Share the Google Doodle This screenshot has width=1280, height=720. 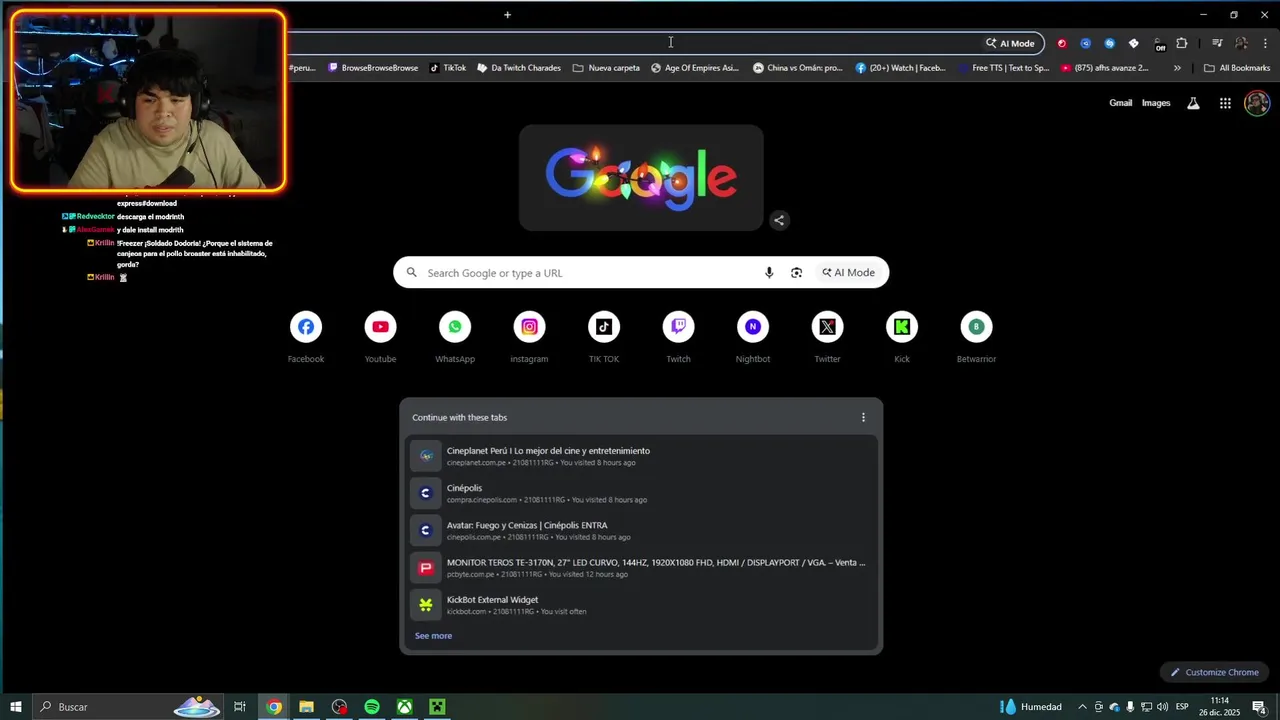pyautogui.click(x=779, y=220)
